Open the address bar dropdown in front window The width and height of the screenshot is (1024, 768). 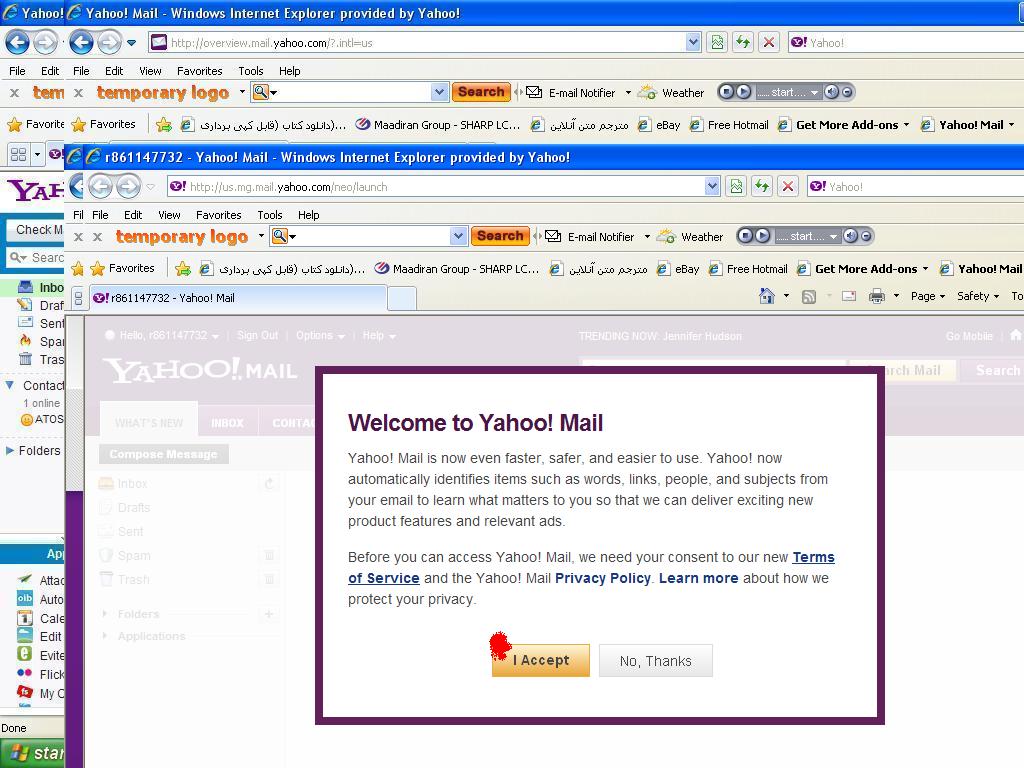tap(712, 187)
